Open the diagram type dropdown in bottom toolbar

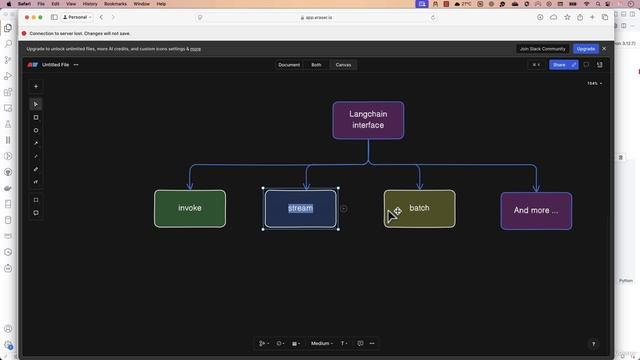[x=264, y=344]
